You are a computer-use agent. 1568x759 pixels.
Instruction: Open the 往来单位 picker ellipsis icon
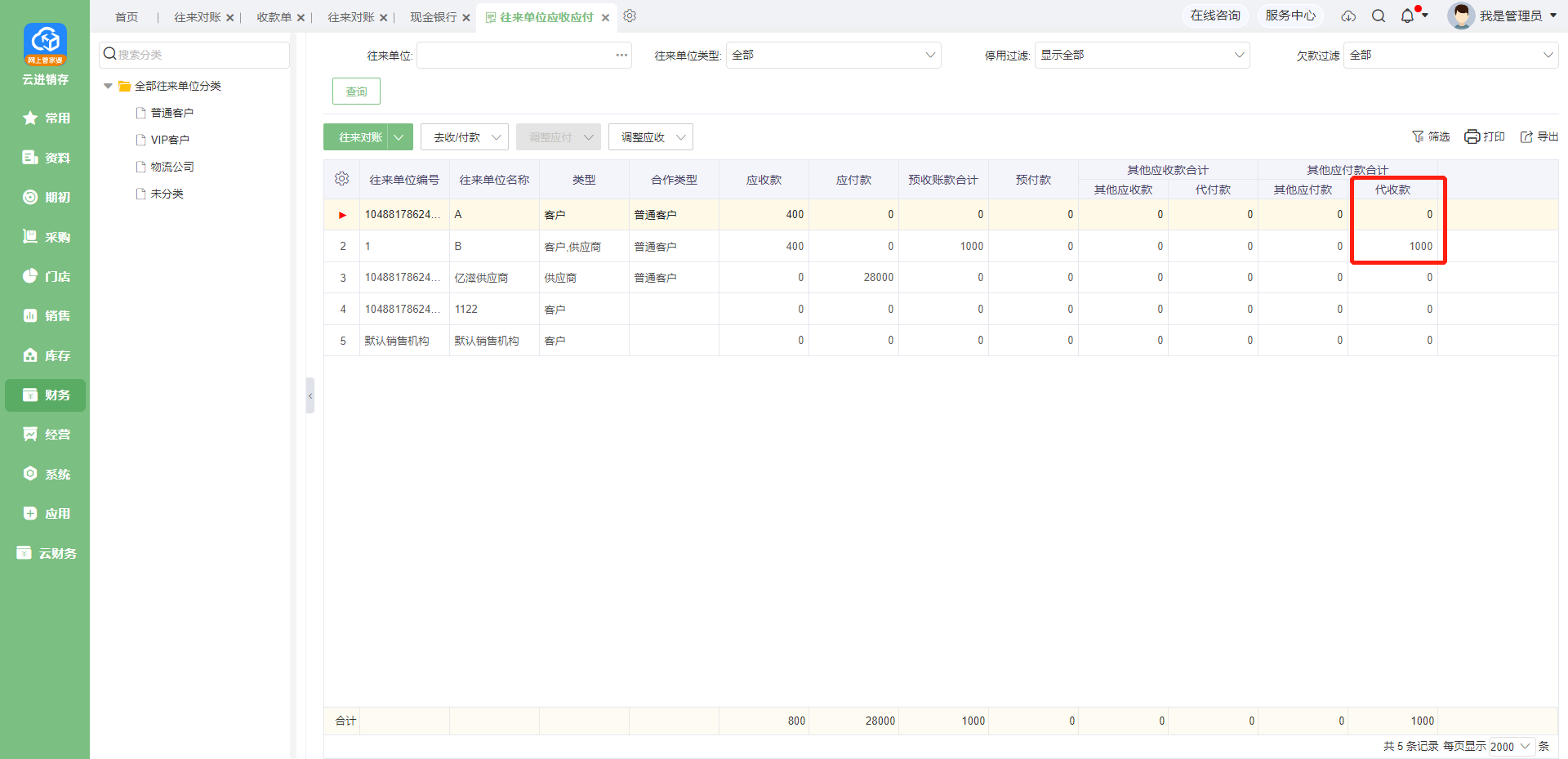click(x=621, y=55)
